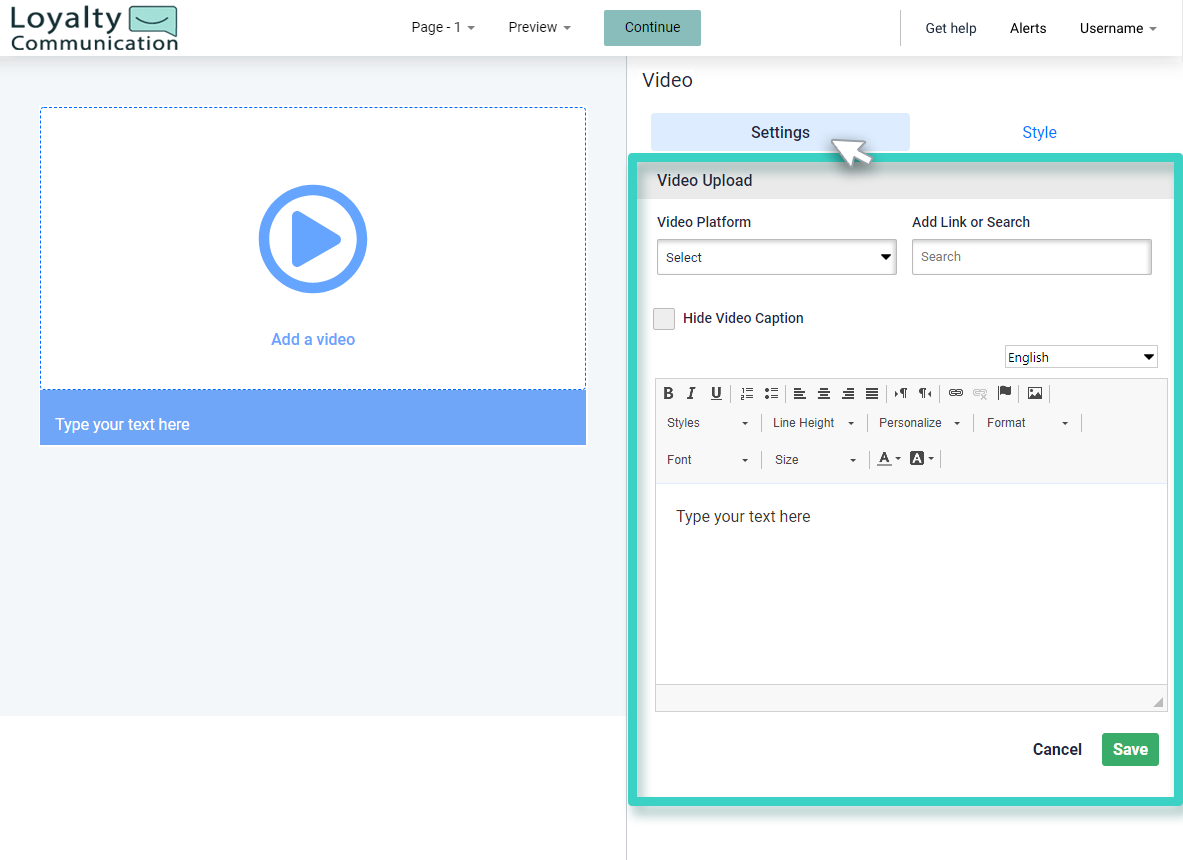
Task: Insert a link in the text editor
Action: [x=955, y=393]
